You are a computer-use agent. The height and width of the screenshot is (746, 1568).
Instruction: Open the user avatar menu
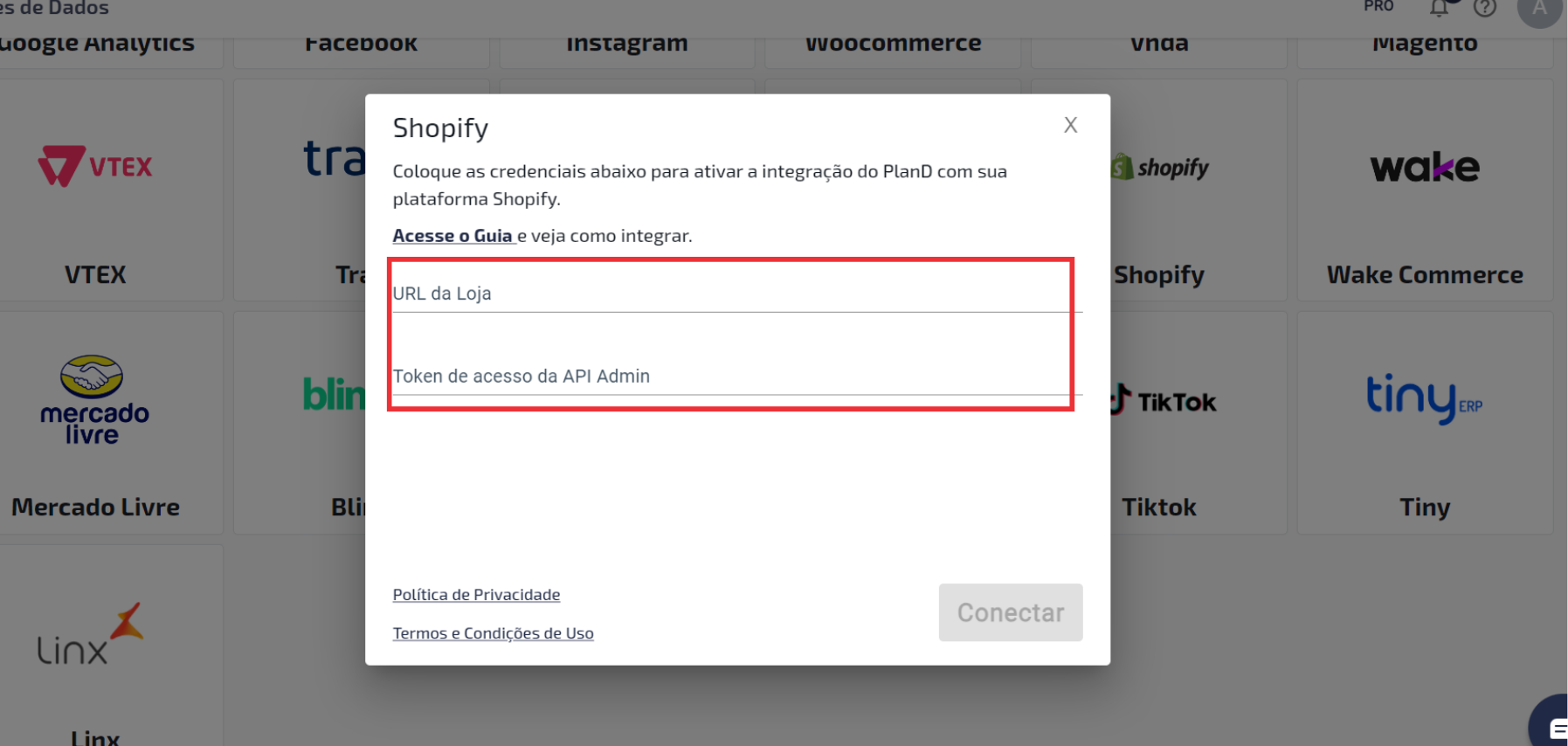pos(1540,10)
